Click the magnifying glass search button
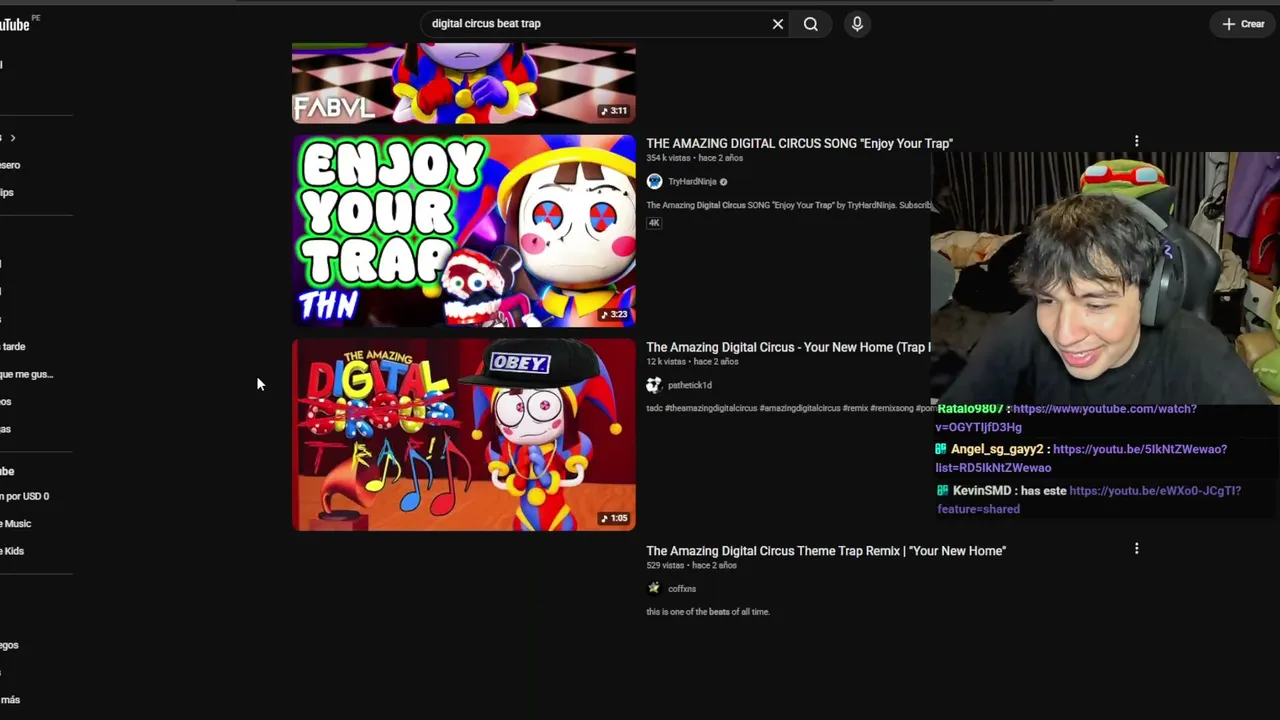Screen dimensions: 1280x720 click(x=811, y=24)
